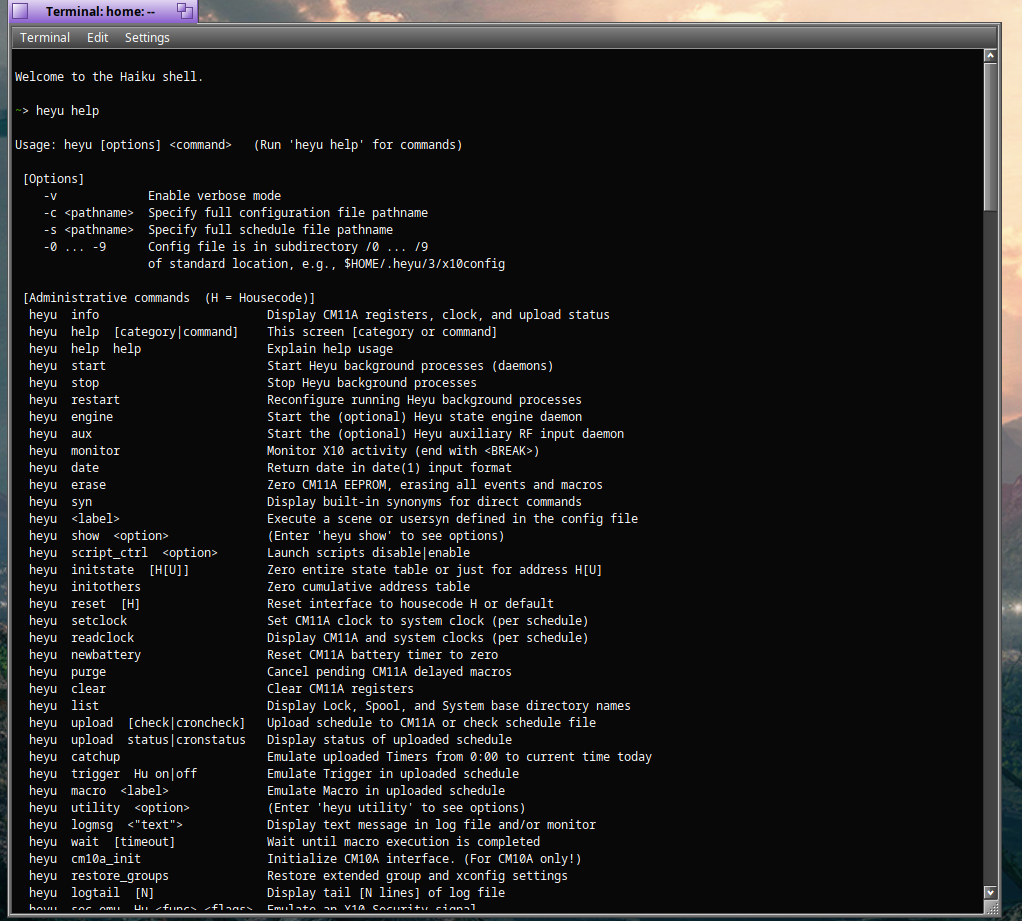
Task: Click the 'heyu purge' command
Action: (67, 671)
